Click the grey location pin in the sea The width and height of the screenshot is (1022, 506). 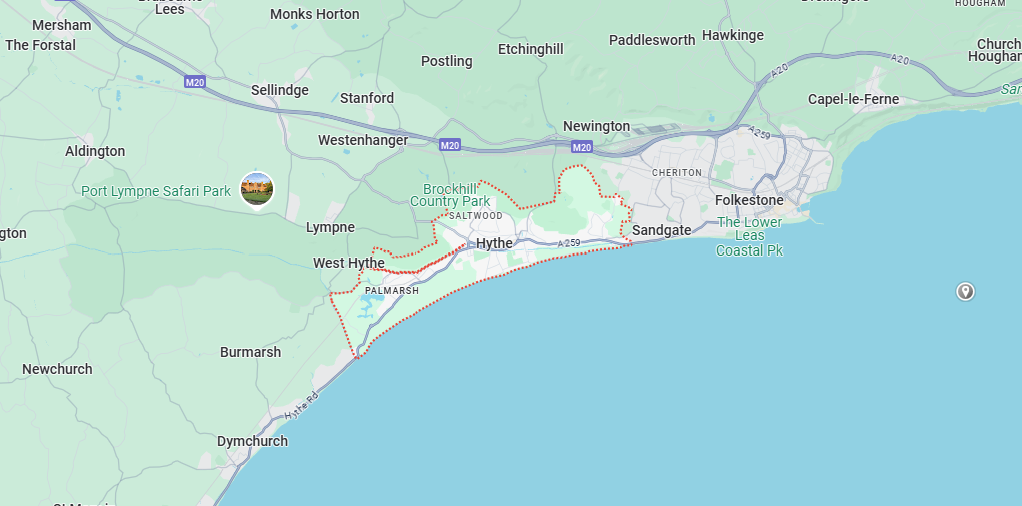pyautogui.click(x=965, y=291)
